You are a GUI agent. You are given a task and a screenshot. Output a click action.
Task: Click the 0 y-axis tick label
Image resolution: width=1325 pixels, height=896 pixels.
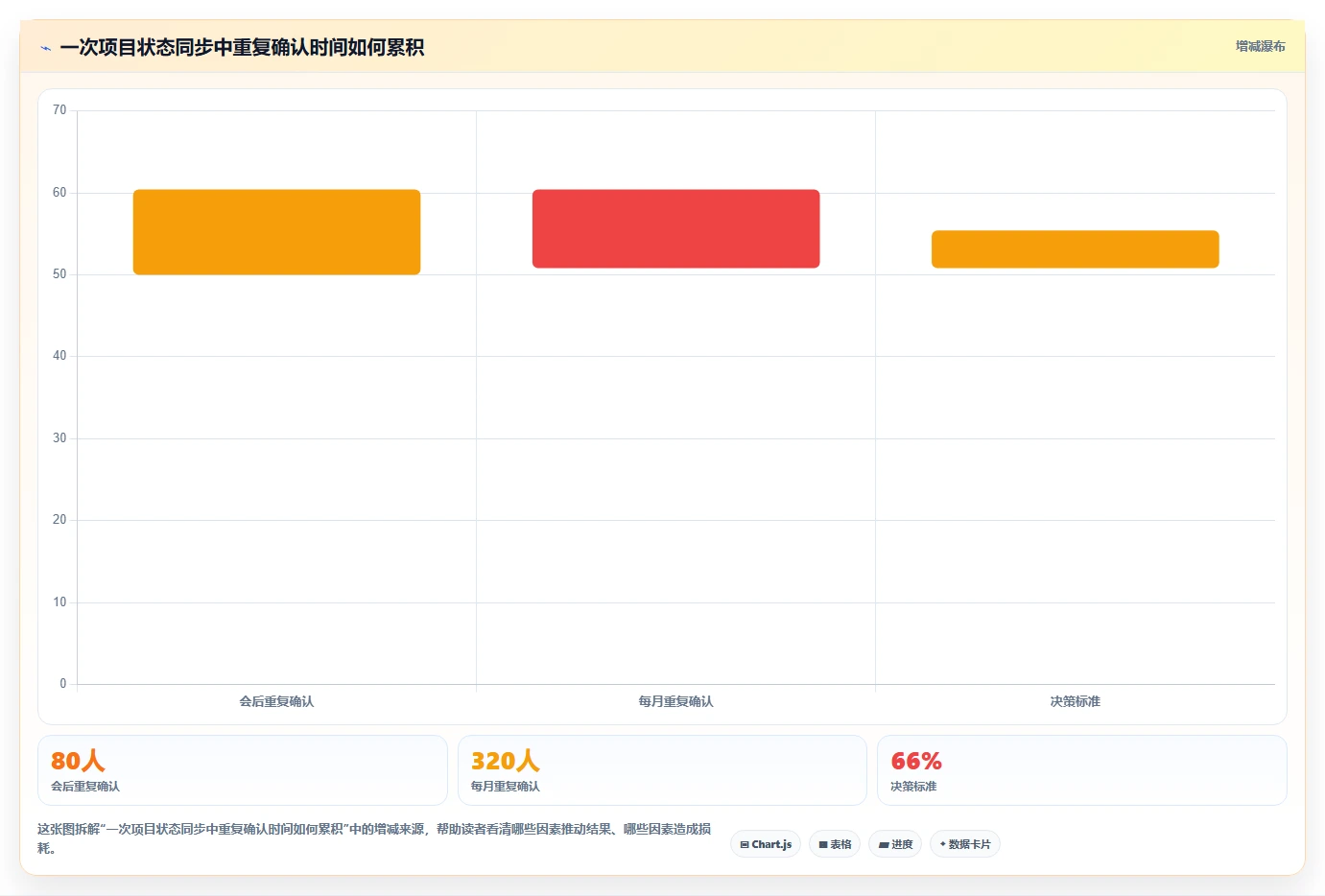(63, 684)
